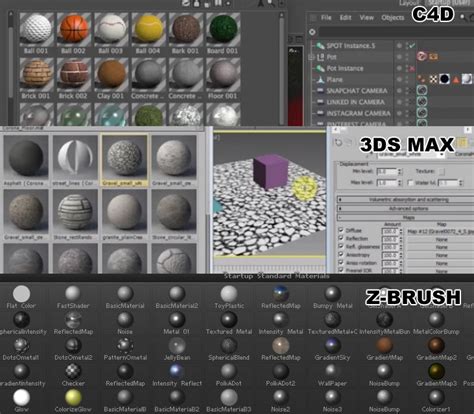The width and height of the screenshot is (474, 414).
Task: Open the Objects menu
Action: point(393,18)
